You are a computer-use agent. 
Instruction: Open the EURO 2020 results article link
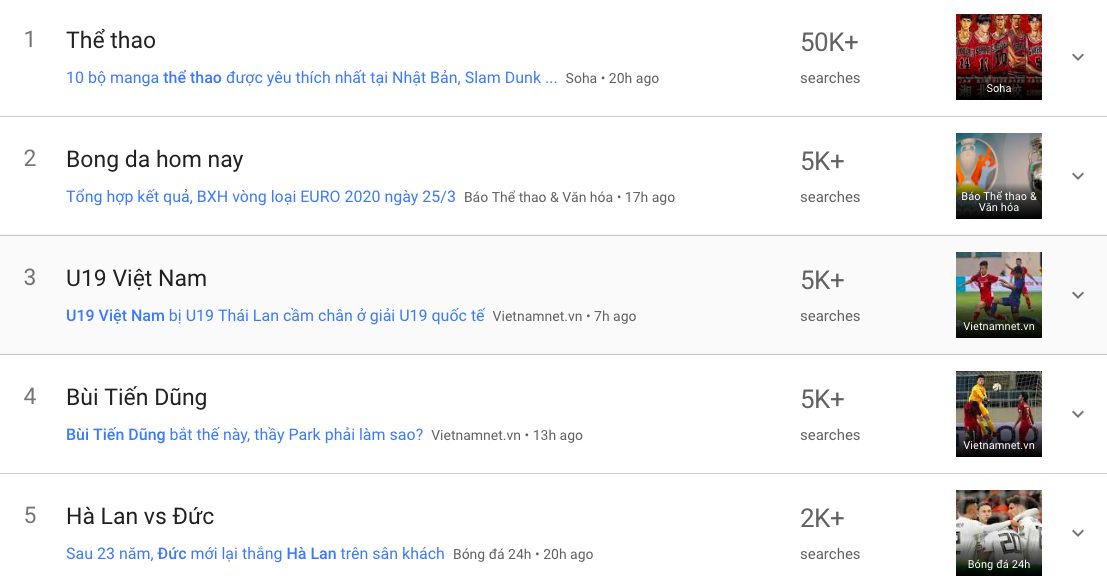coord(260,197)
